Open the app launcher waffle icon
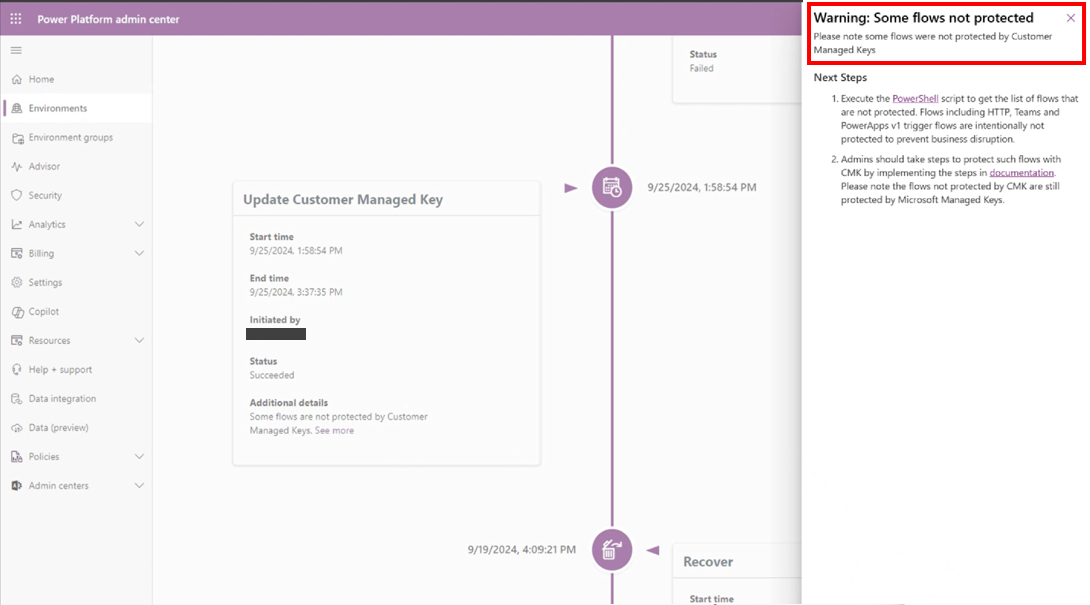The image size is (1090, 605). pyautogui.click(x=15, y=18)
